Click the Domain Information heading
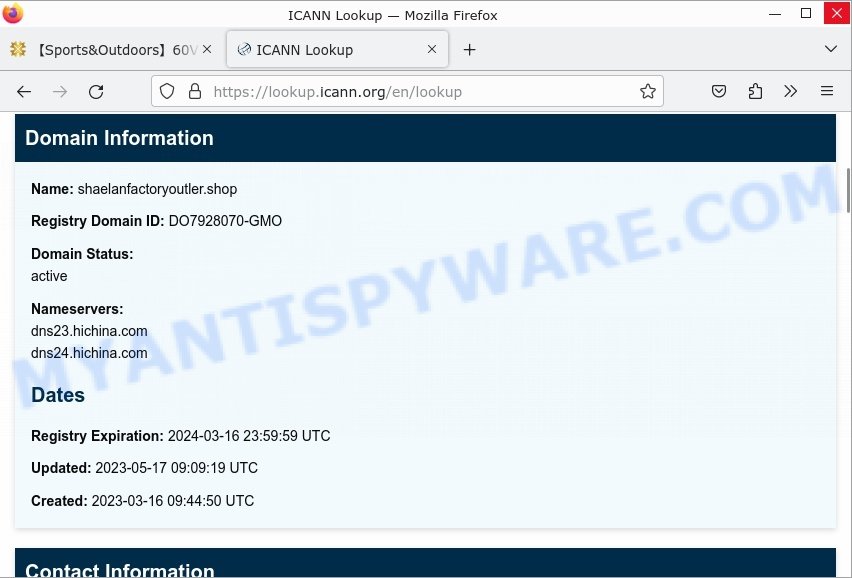 click(119, 138)
